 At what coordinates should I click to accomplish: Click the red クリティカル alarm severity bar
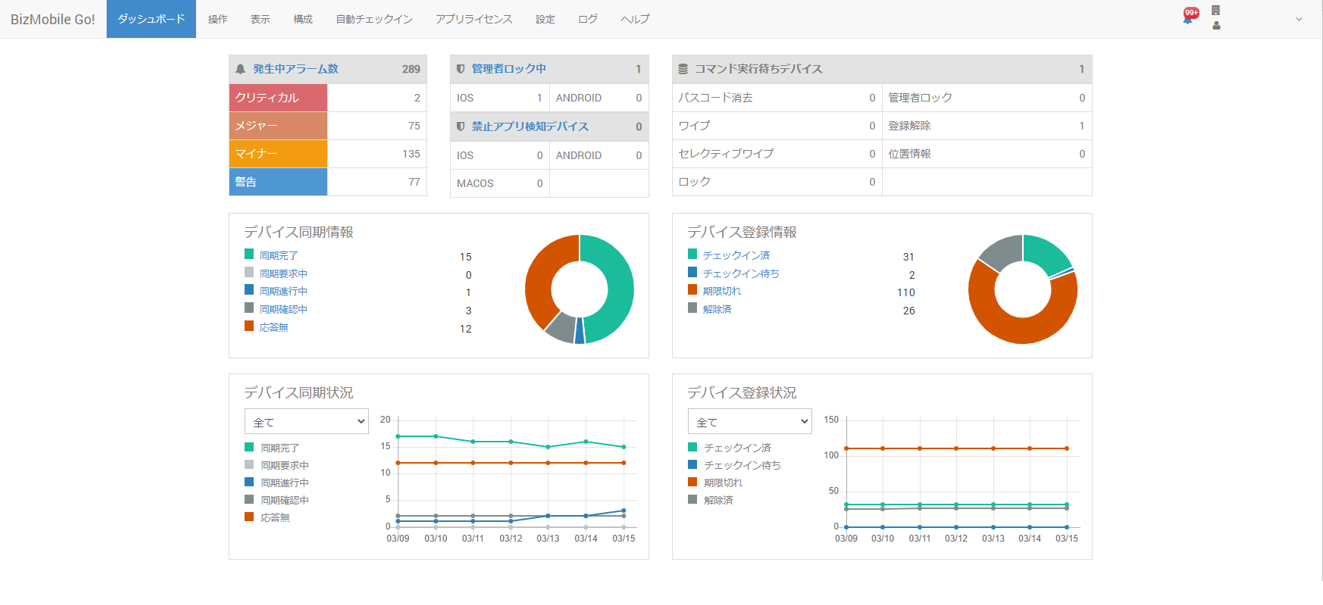click(278, 98)
